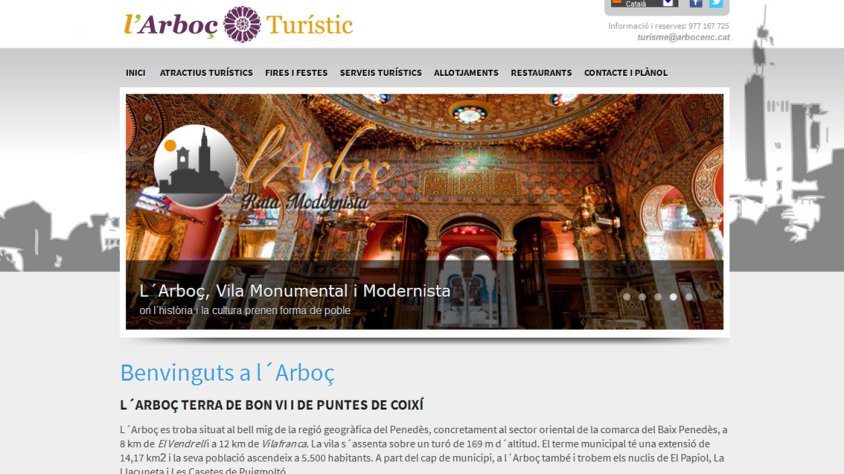This screenshot has height=474, width=844.
Task: Click the 'Benvinguts a l´Arboç' heading
Action: 227,372
